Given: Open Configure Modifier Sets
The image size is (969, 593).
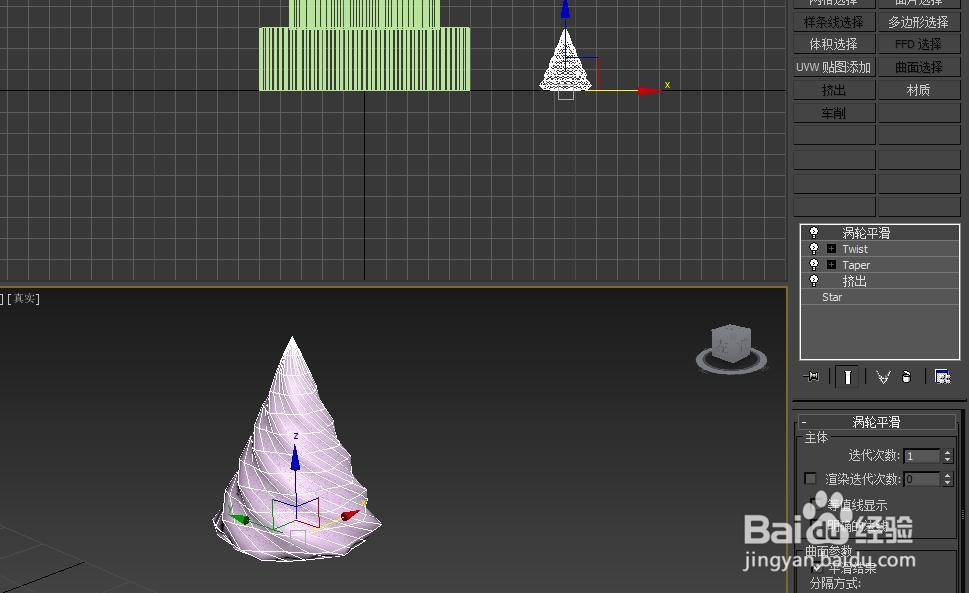Looking at the screenshot, I should point(942,376).
